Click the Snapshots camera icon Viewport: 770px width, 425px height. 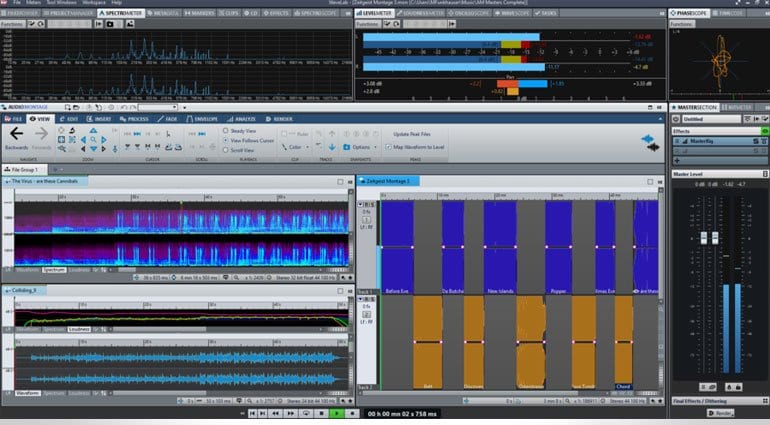click(x=347, y=147)
